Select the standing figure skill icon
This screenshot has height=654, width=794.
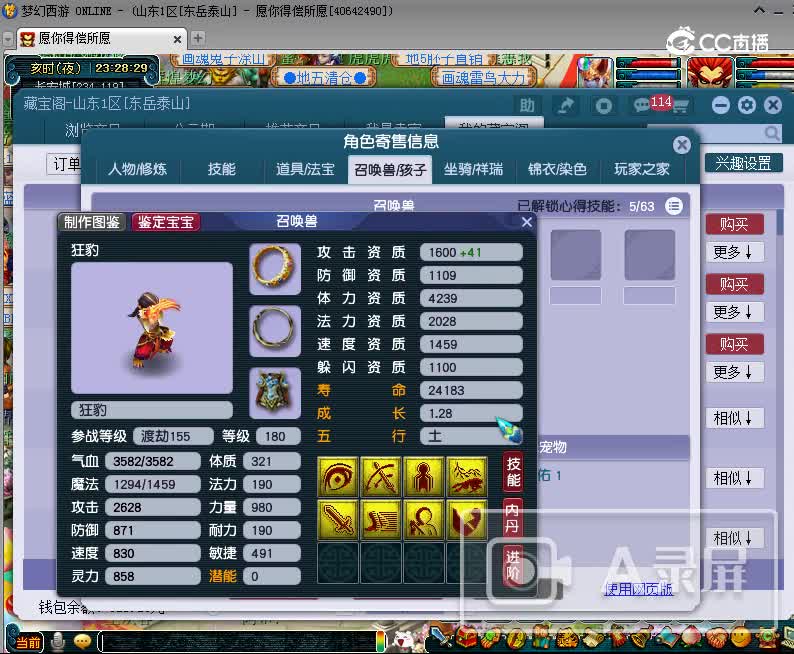pyautogui.click(x=424, y=477)
